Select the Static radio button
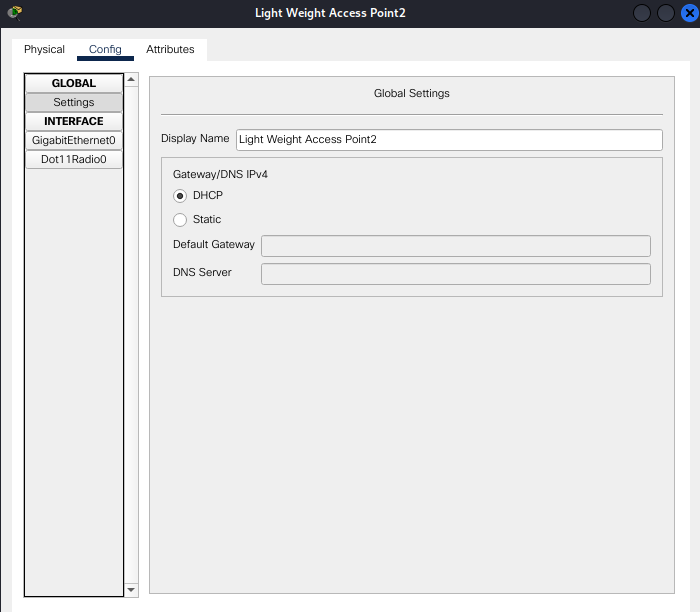This screenshot has width=700, height=612. [x=180, y=220]
